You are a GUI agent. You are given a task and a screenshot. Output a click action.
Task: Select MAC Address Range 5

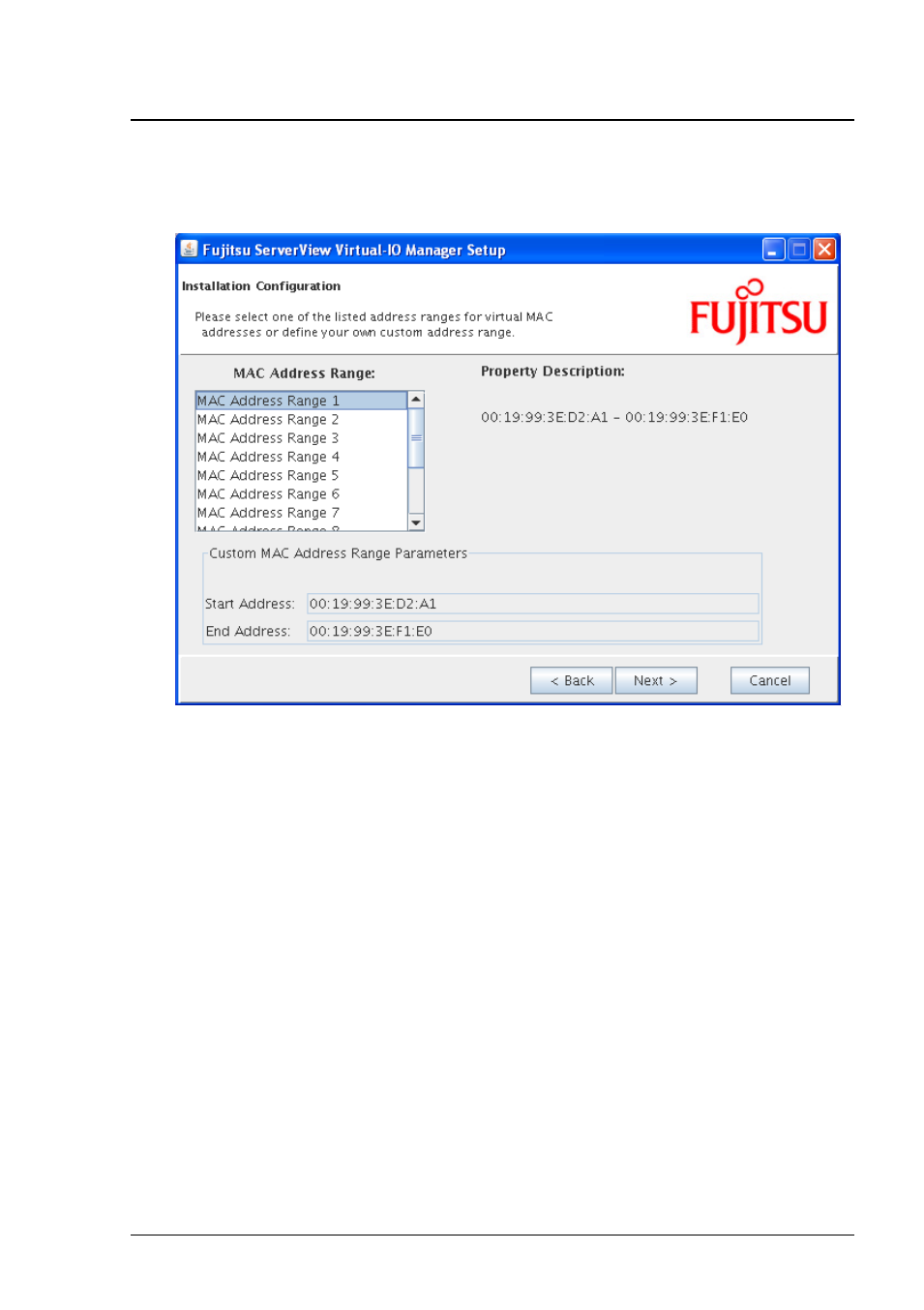(301, 475)
